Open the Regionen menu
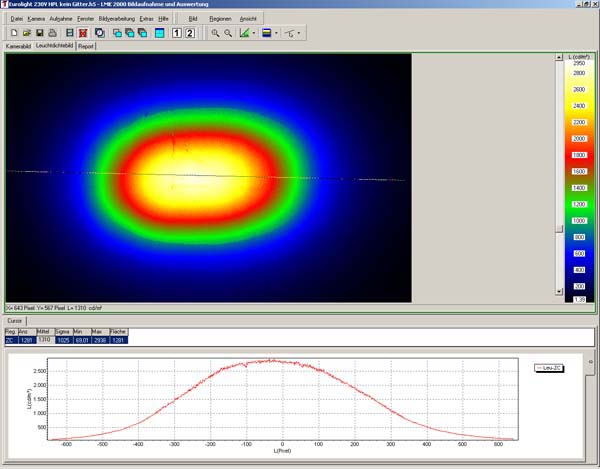 pyautogui.click(x=221, y=19)
